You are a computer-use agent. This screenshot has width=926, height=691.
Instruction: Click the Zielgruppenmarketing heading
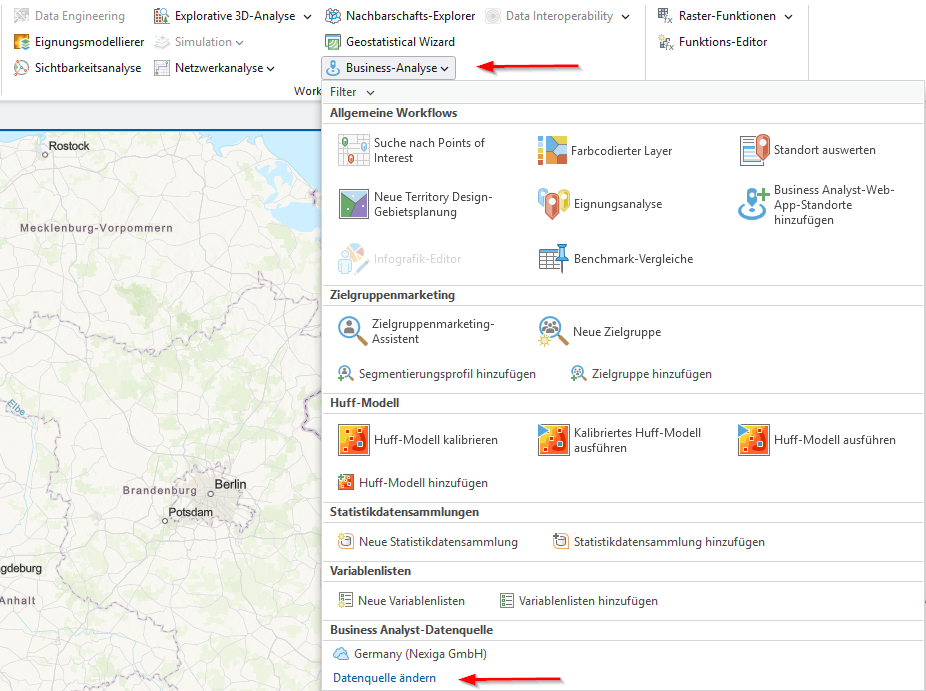click(x=392, y=295)
